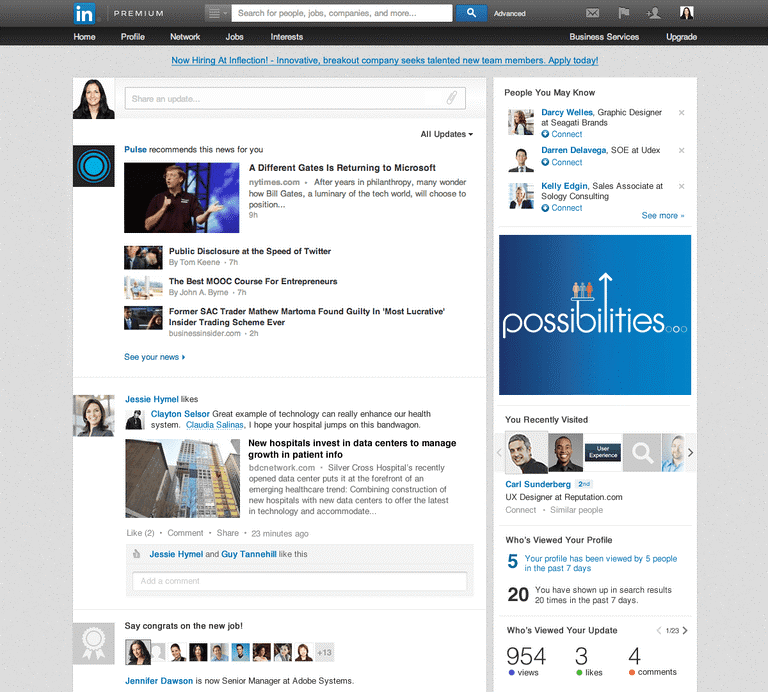Connect with Darren Delavega

point(566,162)
